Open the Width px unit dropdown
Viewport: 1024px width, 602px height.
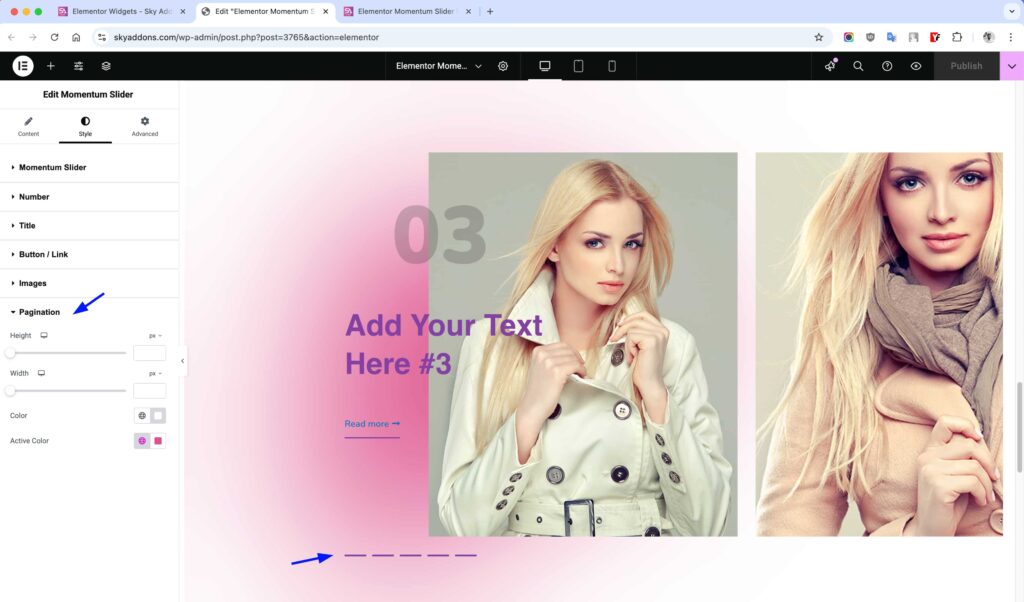155,373
